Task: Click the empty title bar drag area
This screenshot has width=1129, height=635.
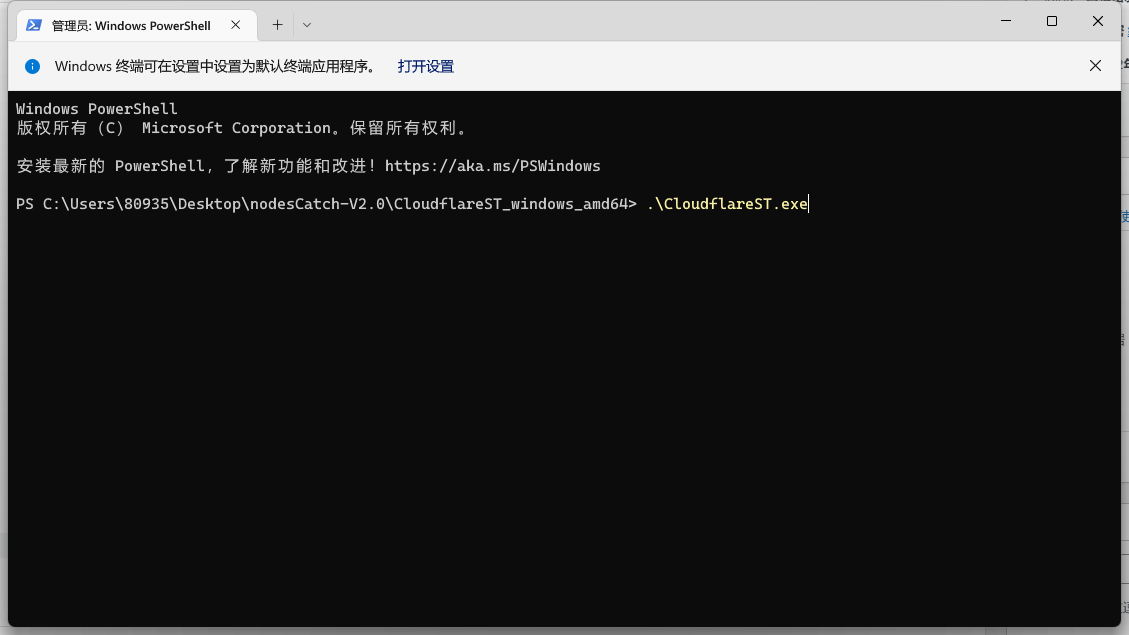Action: [650, 22]
